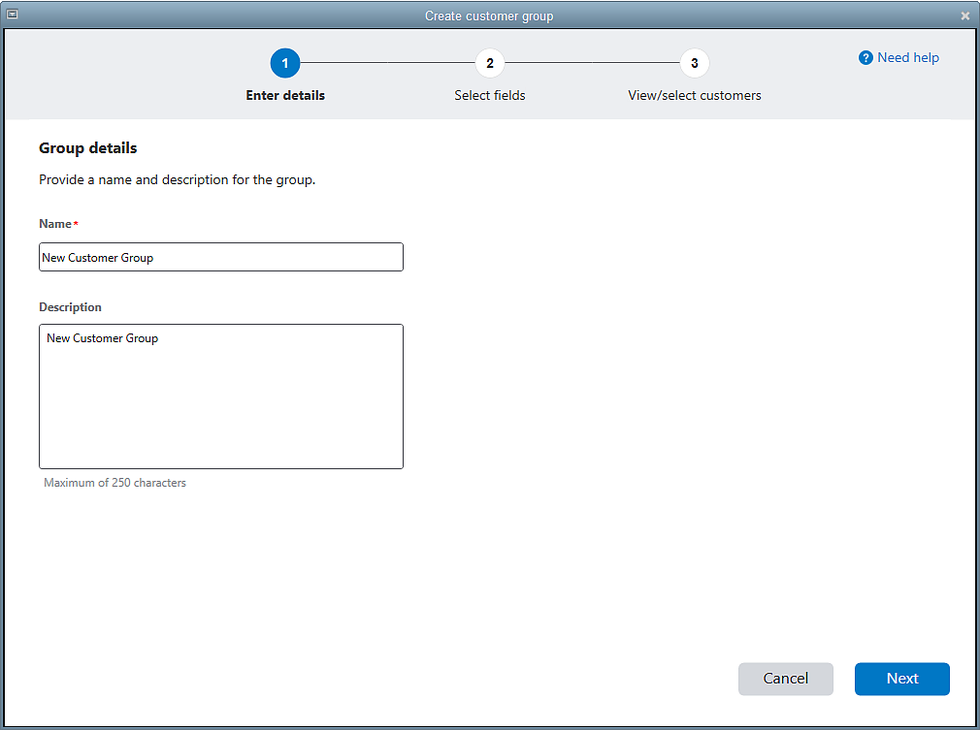Click the 'Provide a name and description' instruction text

177,181
